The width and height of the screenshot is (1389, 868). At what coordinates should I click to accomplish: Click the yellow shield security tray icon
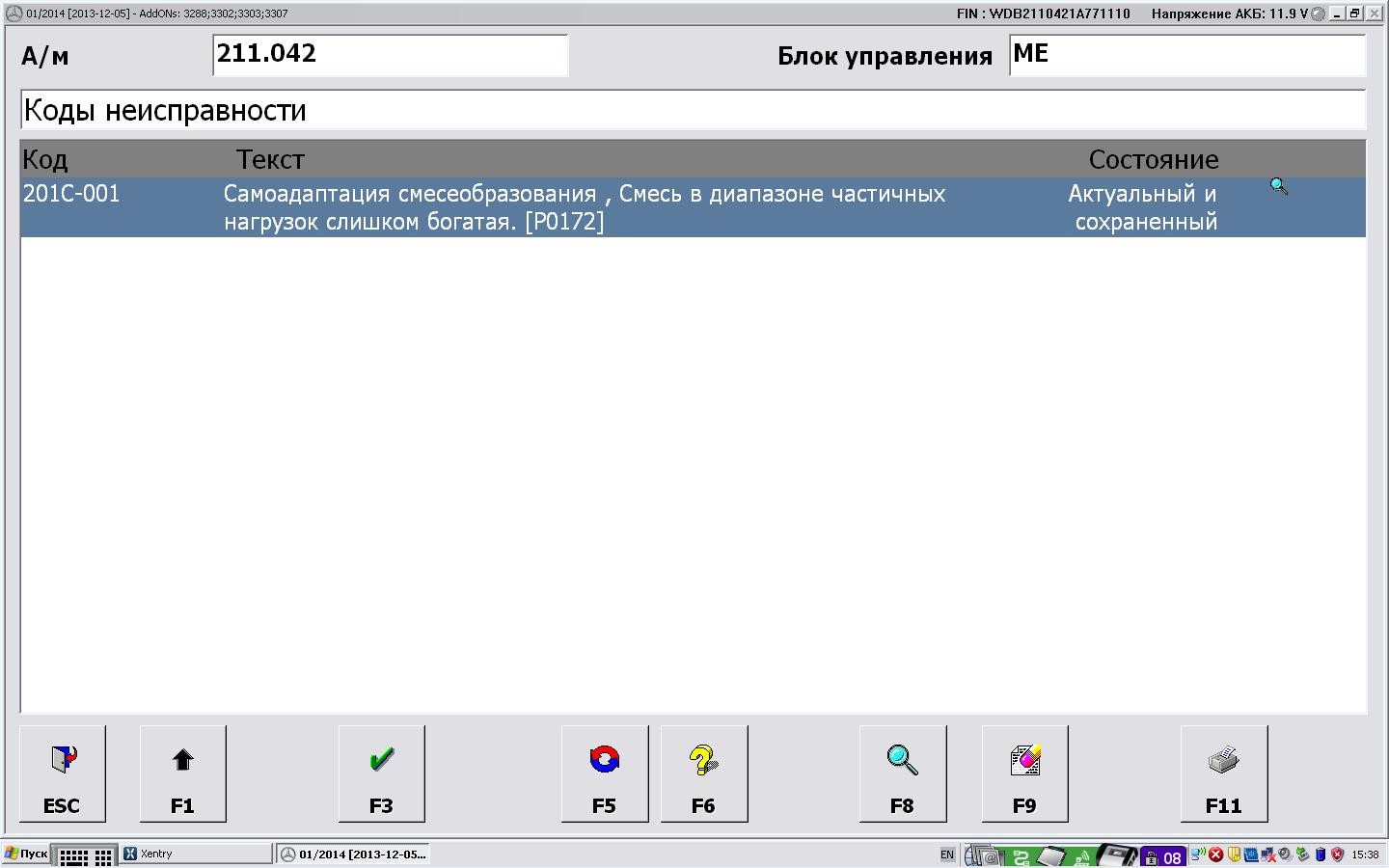coord(1234,854)
